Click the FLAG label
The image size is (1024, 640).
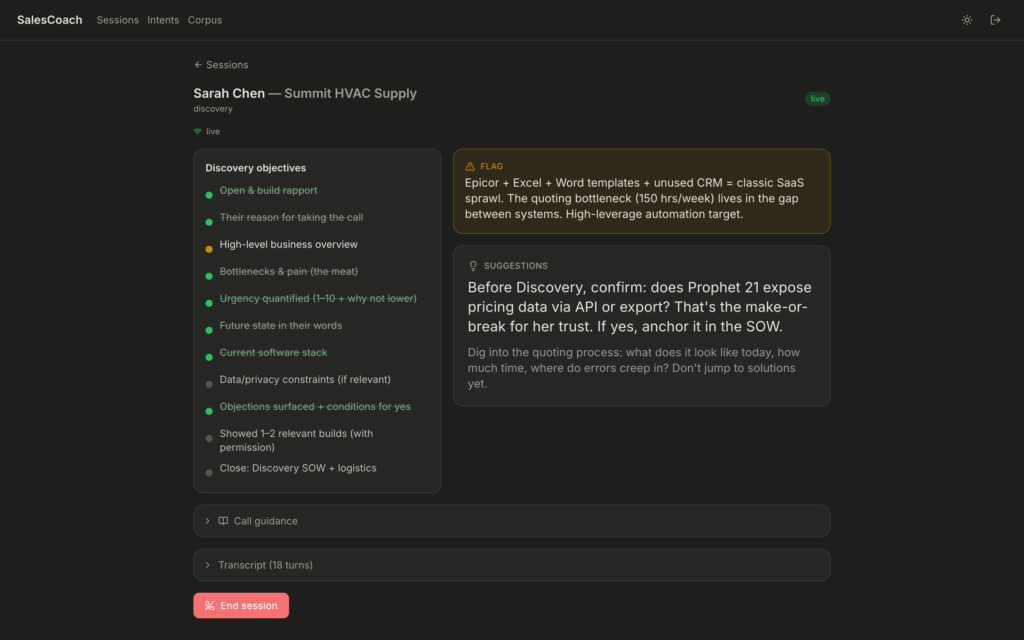pos(492,167)
